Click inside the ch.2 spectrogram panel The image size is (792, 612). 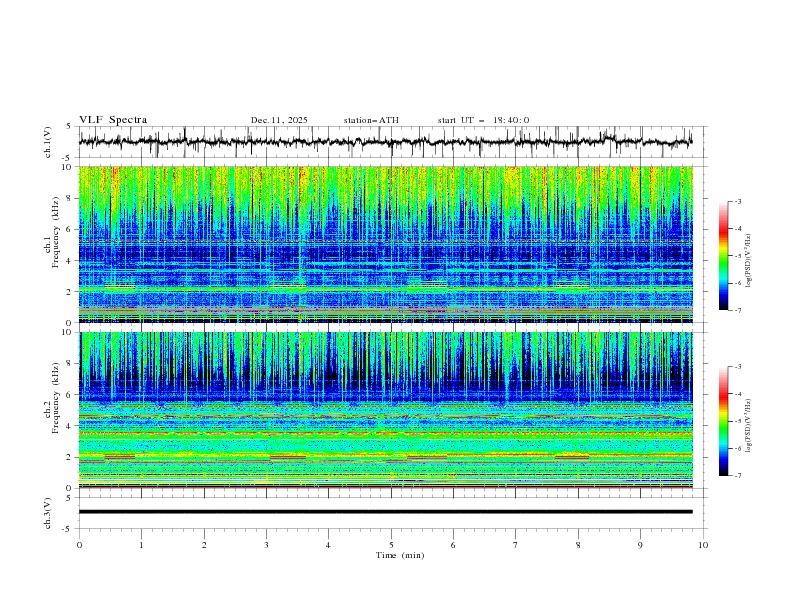(386, 410)
